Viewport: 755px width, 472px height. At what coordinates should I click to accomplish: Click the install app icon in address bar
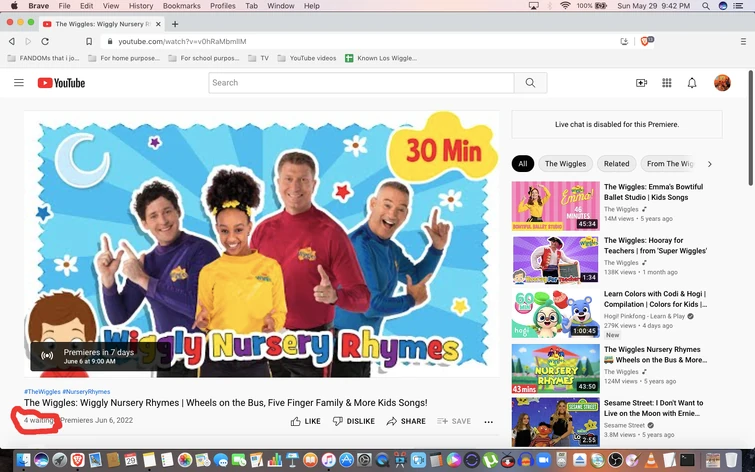tap(624, 41)
